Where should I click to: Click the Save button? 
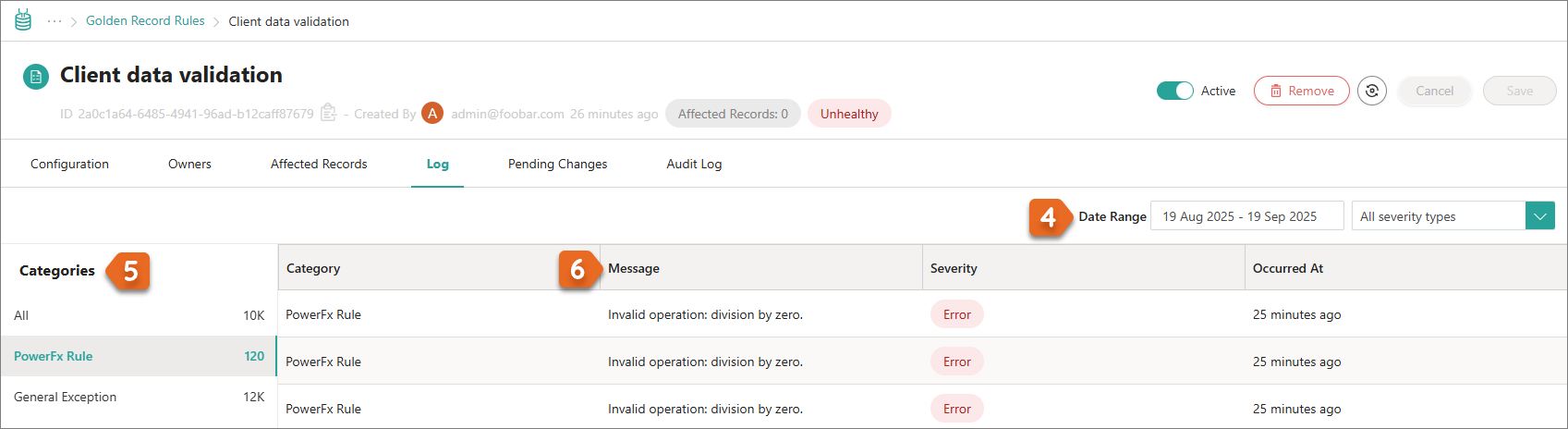point(1519,91)
